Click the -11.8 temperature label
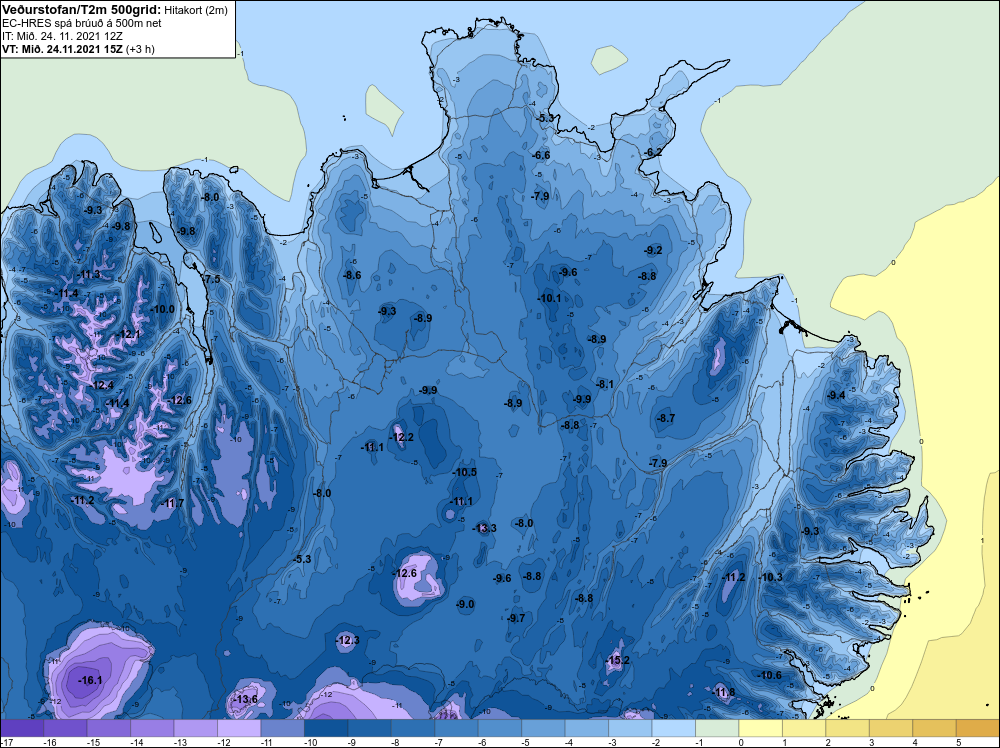Viewport: 1000px width, 748px height. pyautogui.click(x=723, y=693)
